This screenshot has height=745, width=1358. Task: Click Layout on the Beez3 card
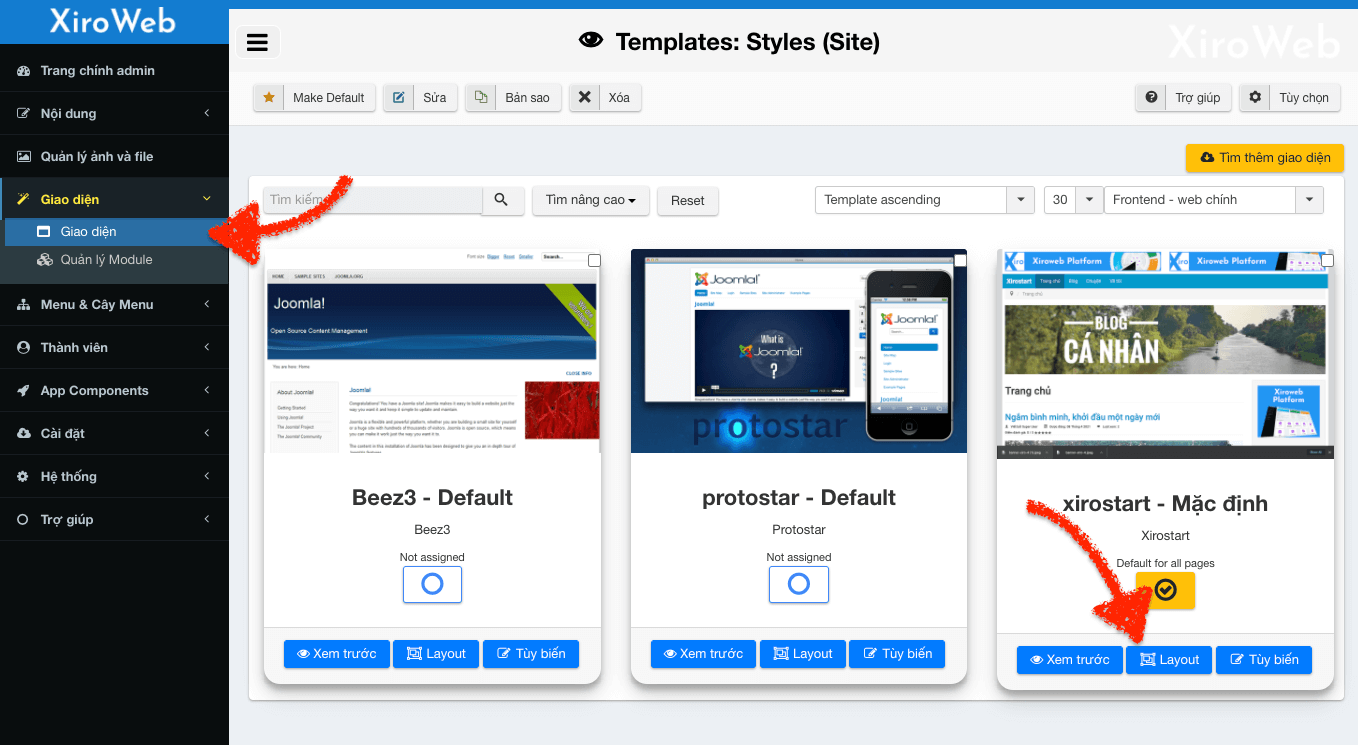pyautogui.click(x=436, y=654)
